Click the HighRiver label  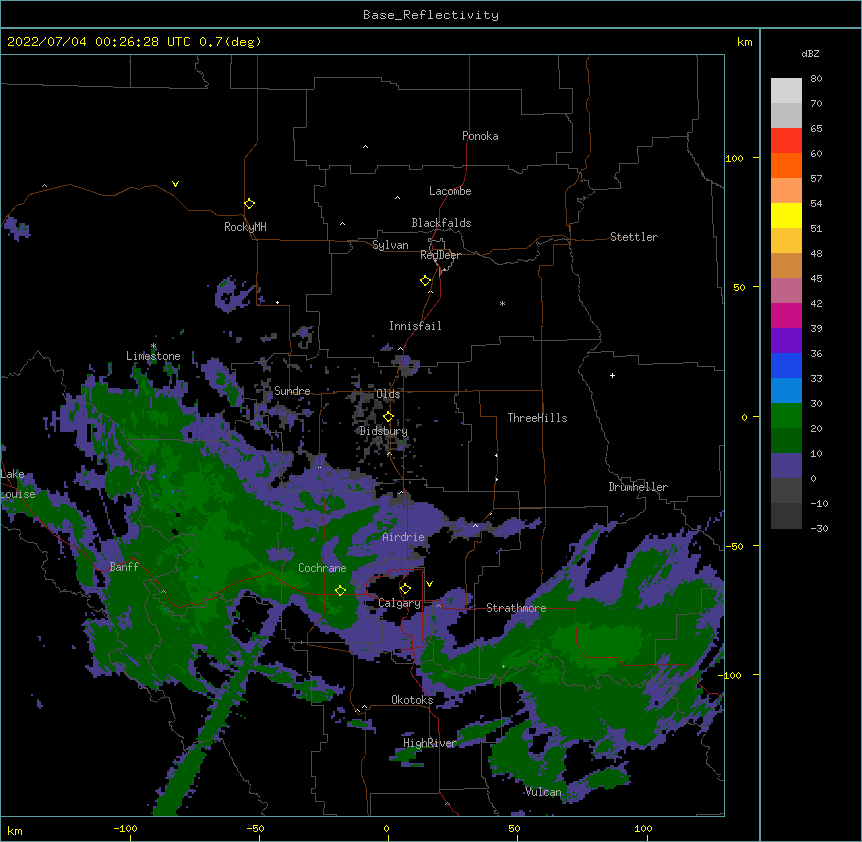[x=430, y=743]
